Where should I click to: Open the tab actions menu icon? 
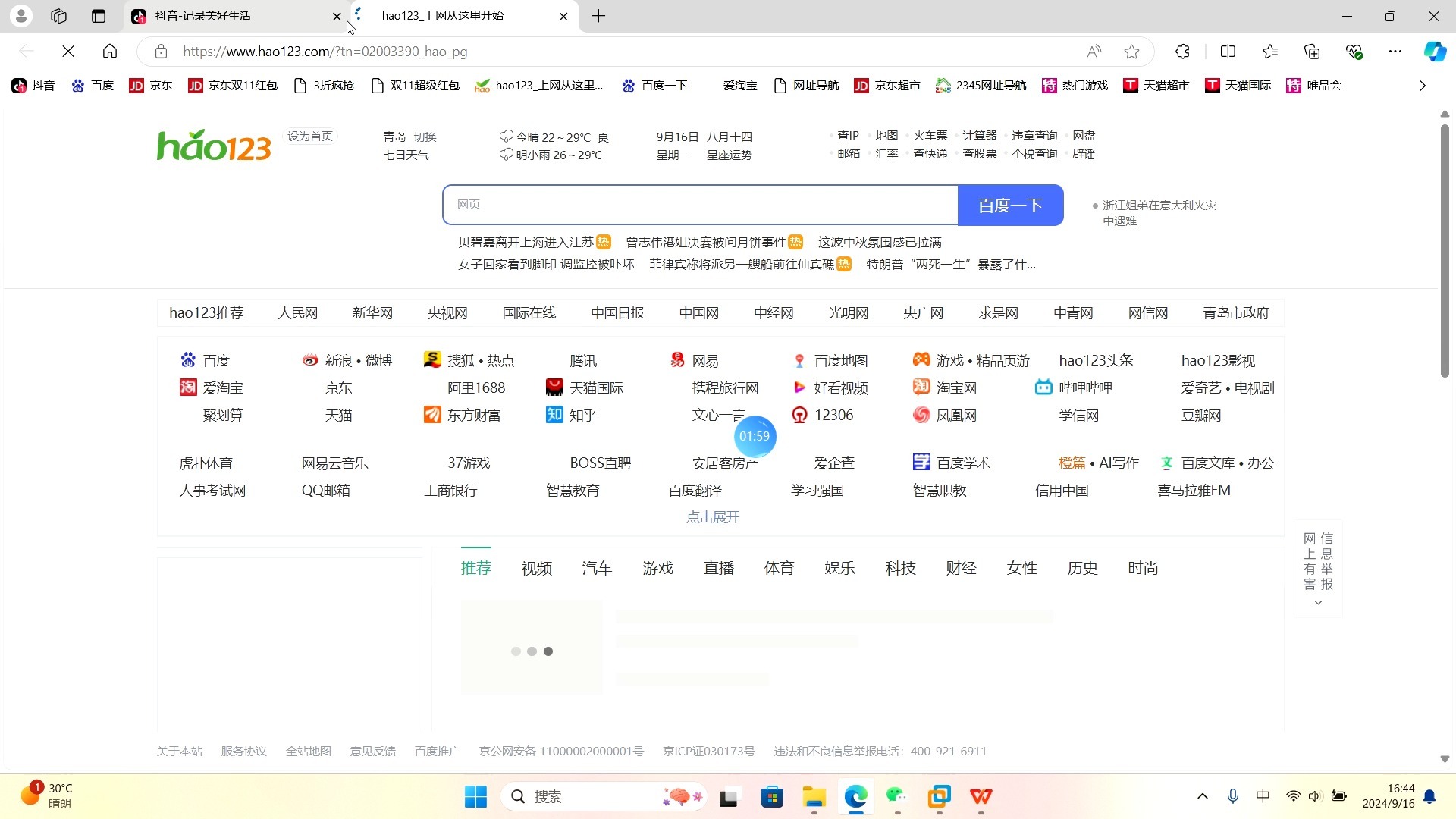pos(99,16)
